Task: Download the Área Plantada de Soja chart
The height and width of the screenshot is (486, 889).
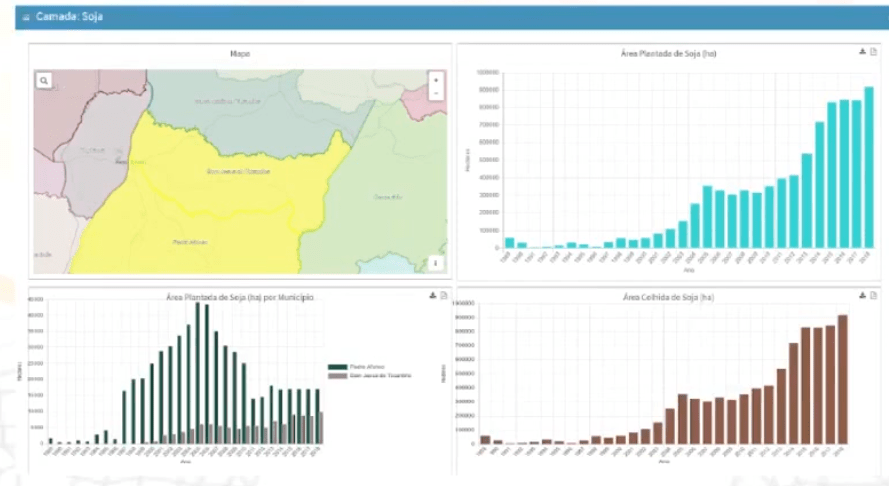Action: (x=862, y=52)
